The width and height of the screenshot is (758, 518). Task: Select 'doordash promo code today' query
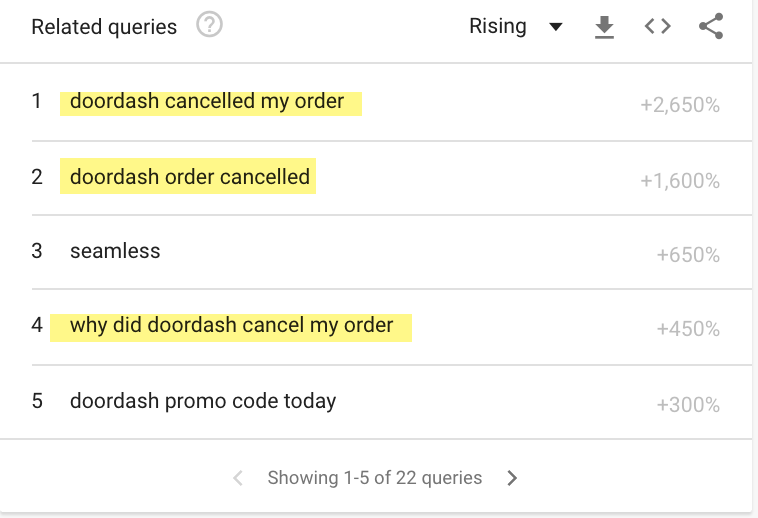point(203,401)
